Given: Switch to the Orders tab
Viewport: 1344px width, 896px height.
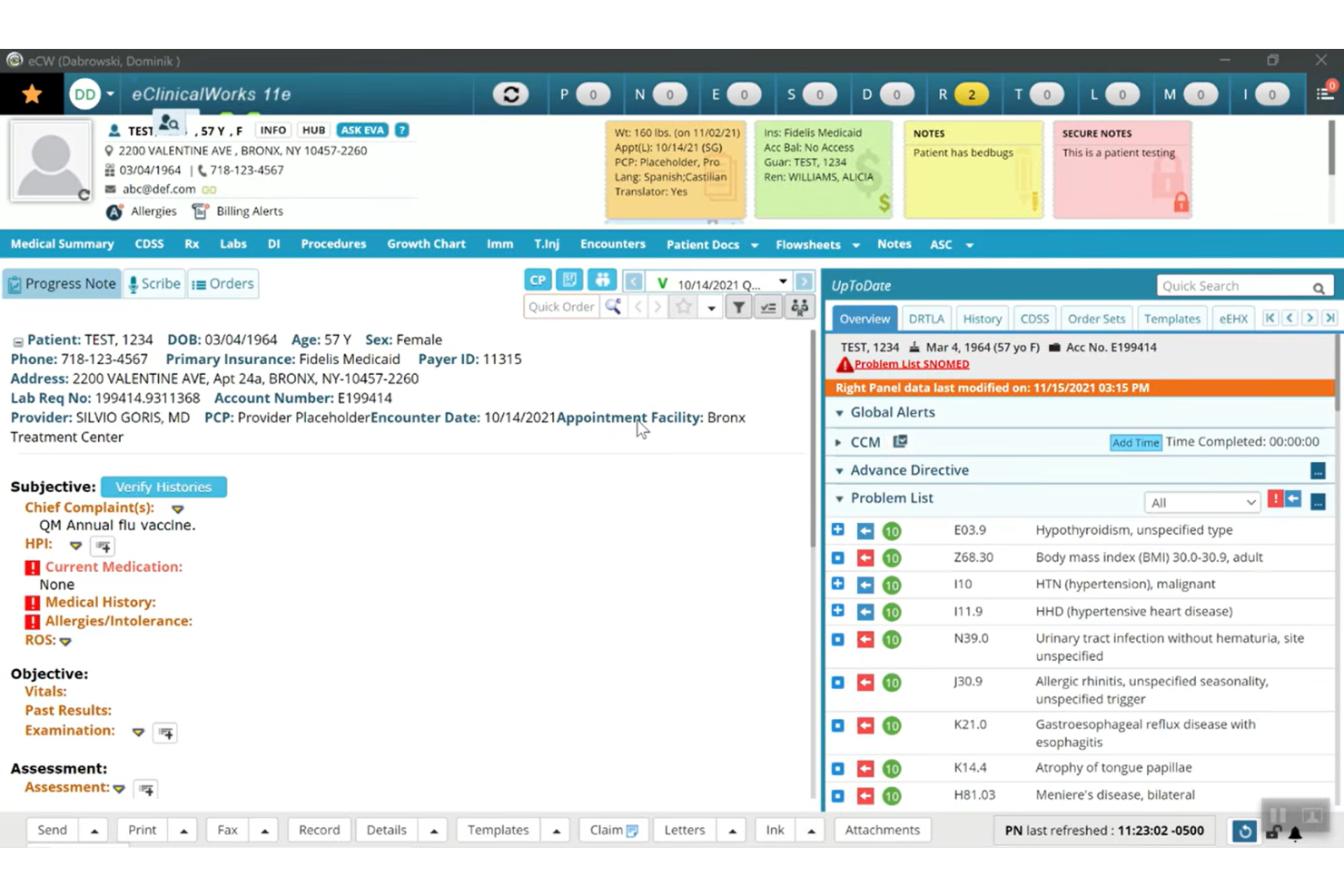Looking at the screenshot, I should click(223, 284).
